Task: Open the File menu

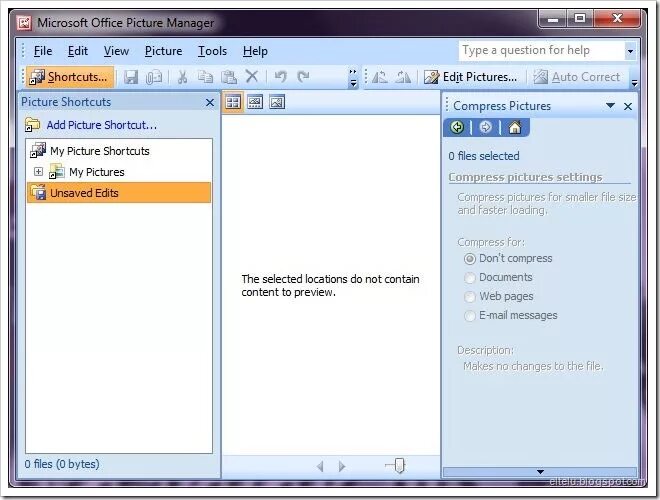Action: tap(43, 51)
